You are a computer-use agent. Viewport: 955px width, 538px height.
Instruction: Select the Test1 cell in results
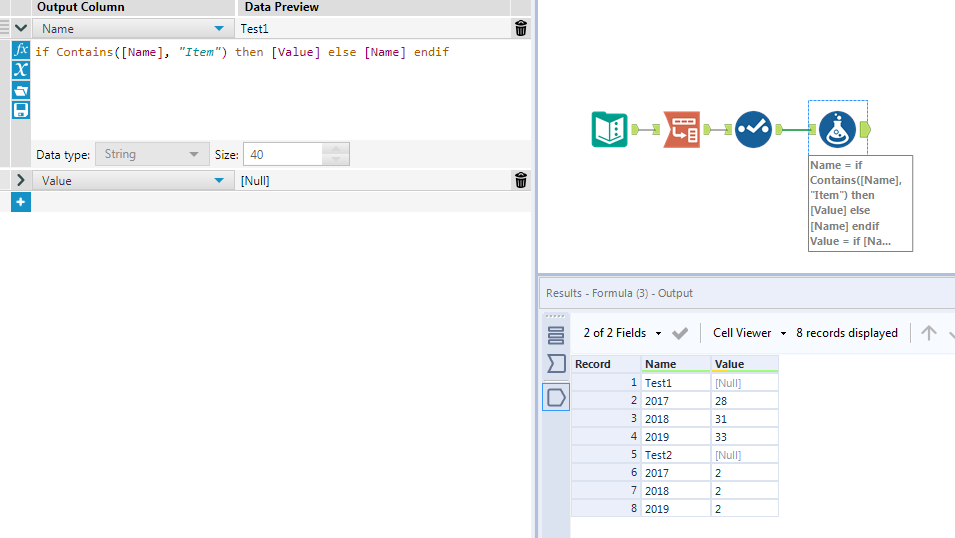click(x=675, y=383)
